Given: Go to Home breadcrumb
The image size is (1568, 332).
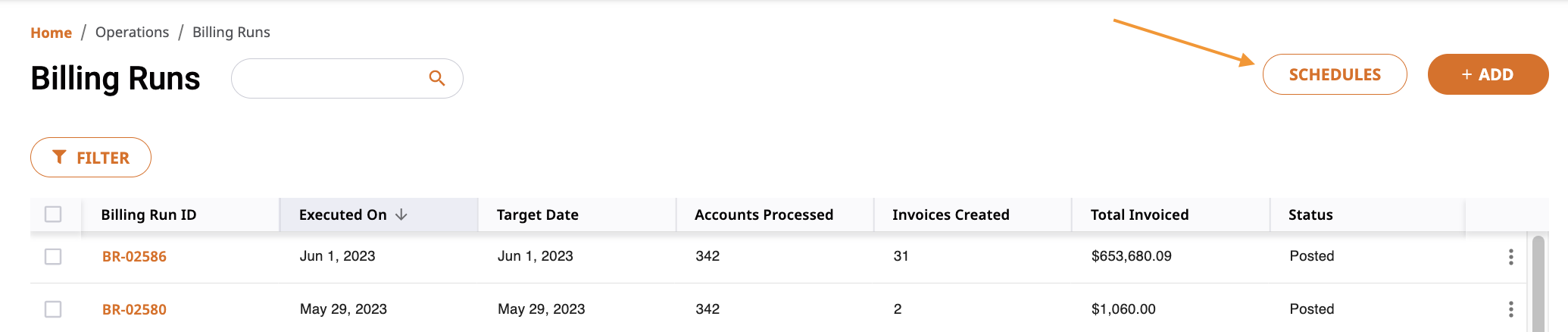Looking at the screenshot, I should point(51,33).
